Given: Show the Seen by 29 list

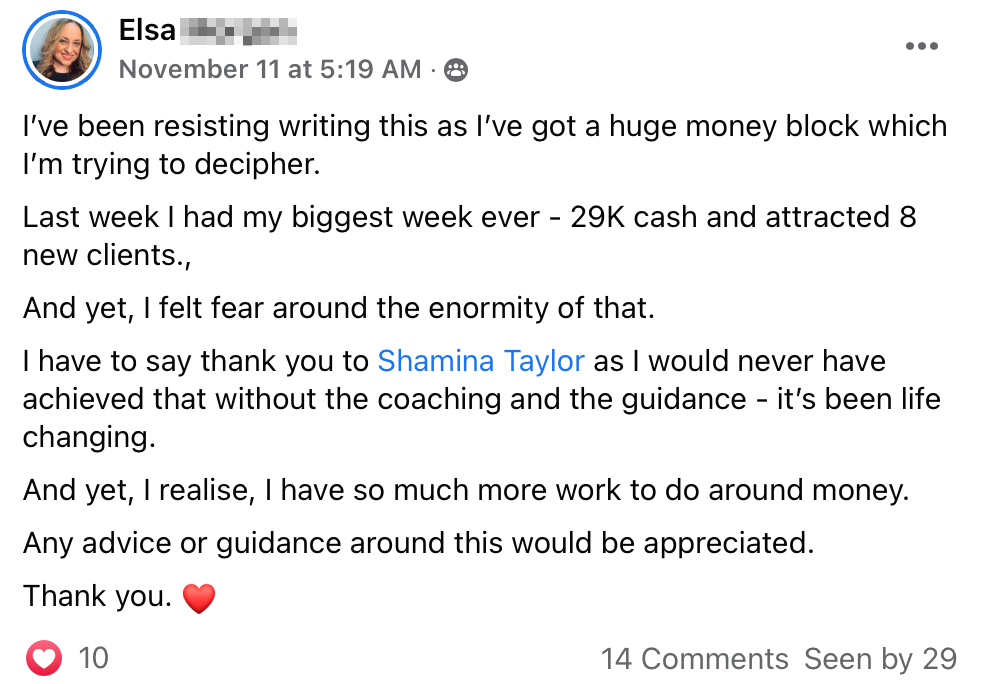Looking at the screenshot, I should pyautogui.click(x=880, y=659).
